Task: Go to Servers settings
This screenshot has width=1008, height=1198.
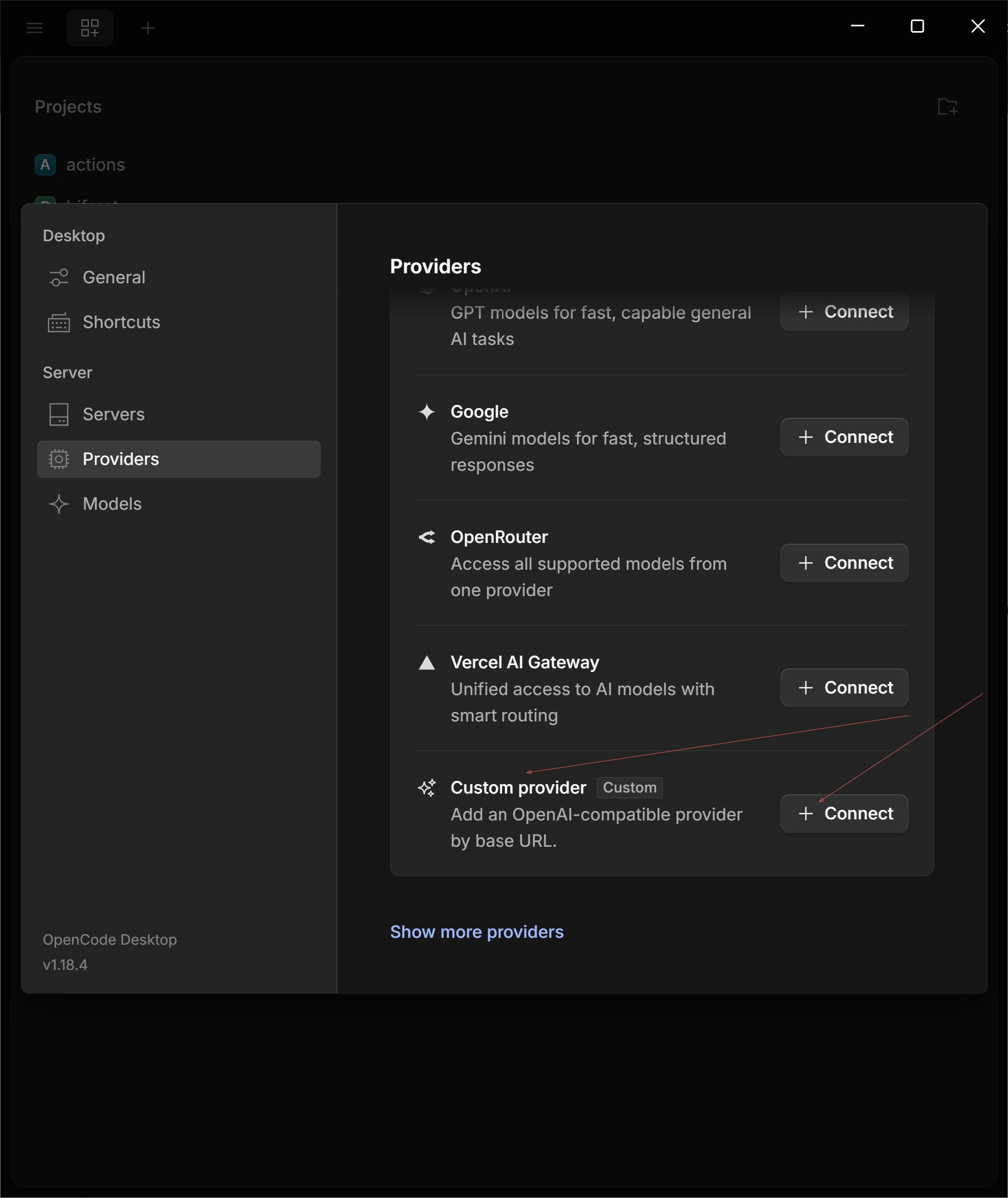Action: 179,414
